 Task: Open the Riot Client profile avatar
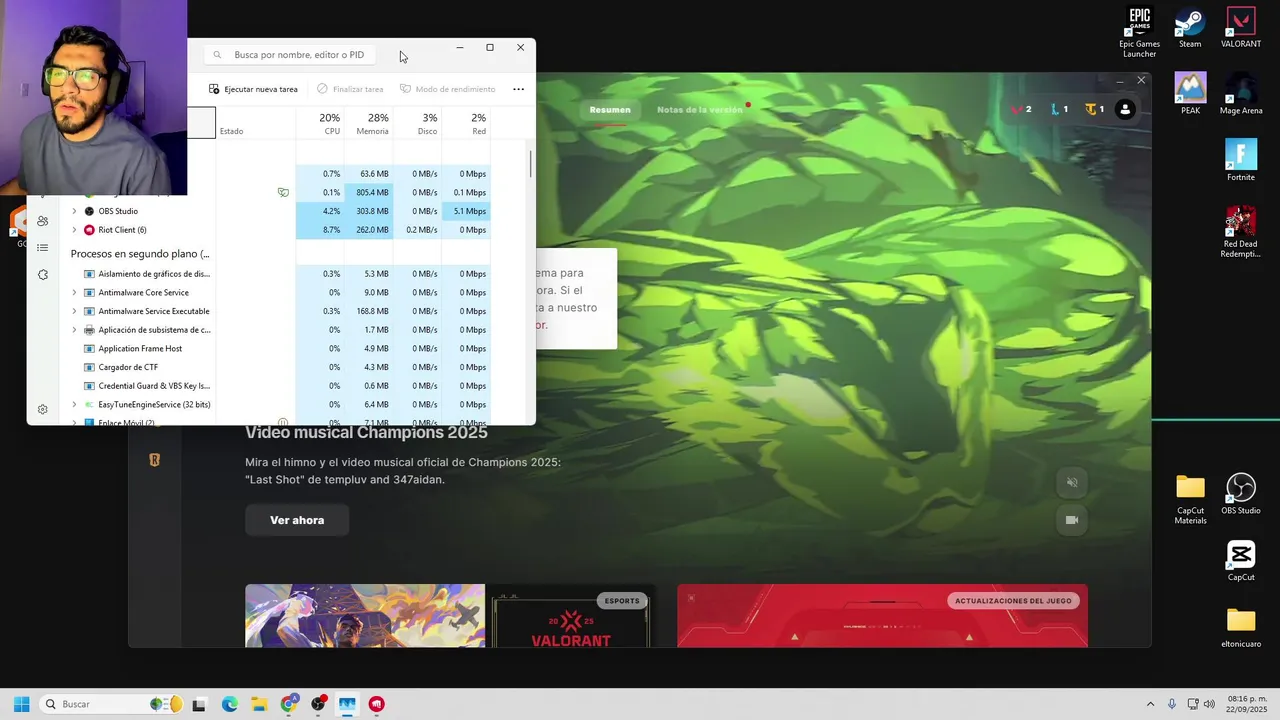pyautogui.click(x=1125, y=110)
